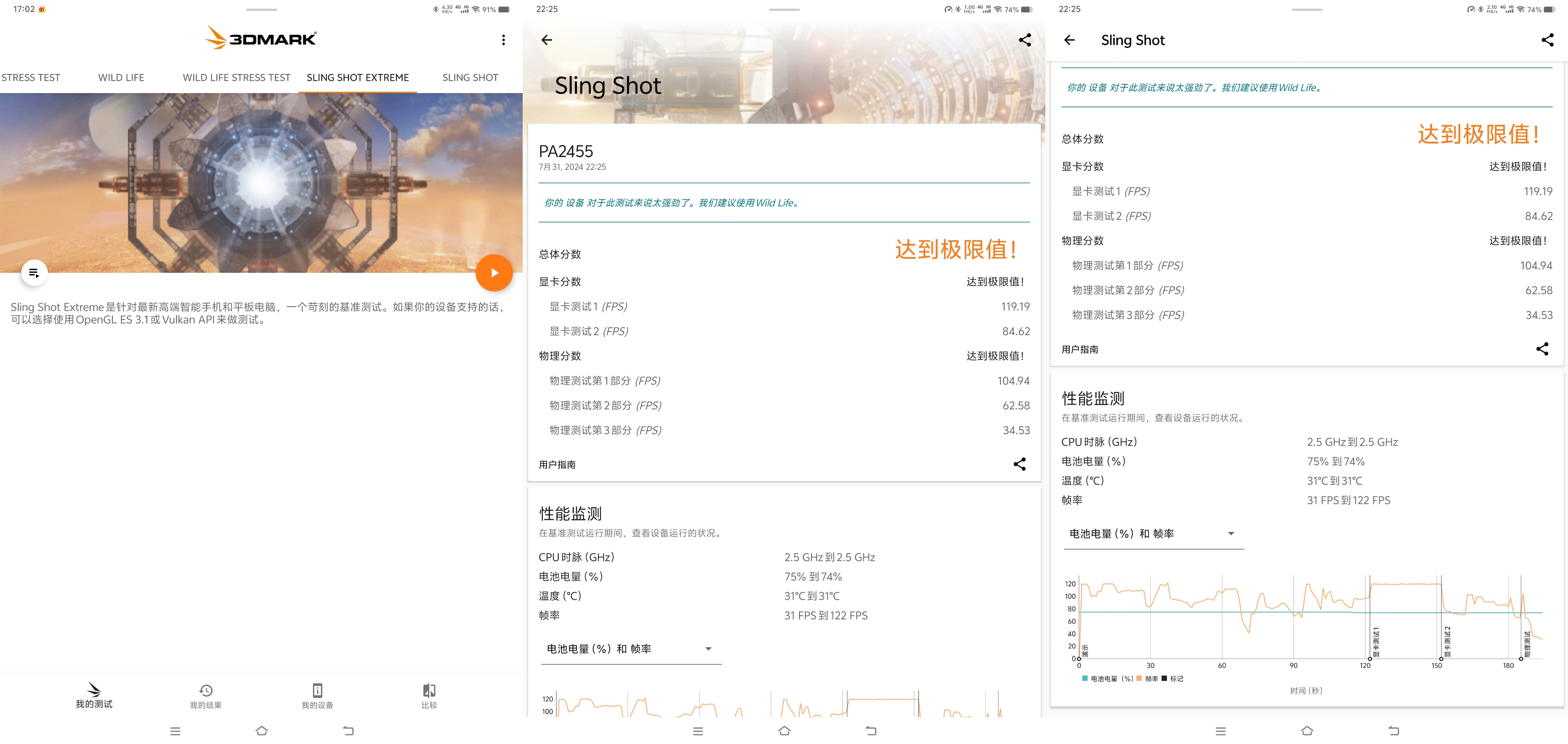Viewport: 1568px width, 744px height.
Task: Open 我的设备 in bottom navigation
Action: click(317, 695)
